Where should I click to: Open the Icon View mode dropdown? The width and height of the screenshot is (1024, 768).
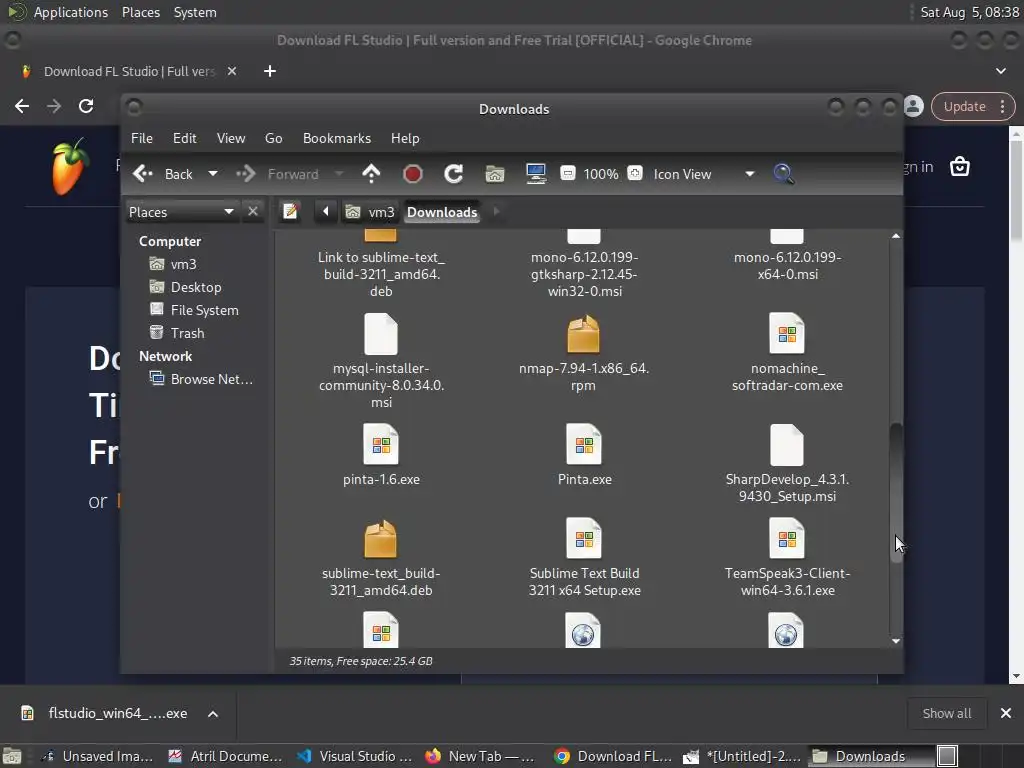pos(704,174)
